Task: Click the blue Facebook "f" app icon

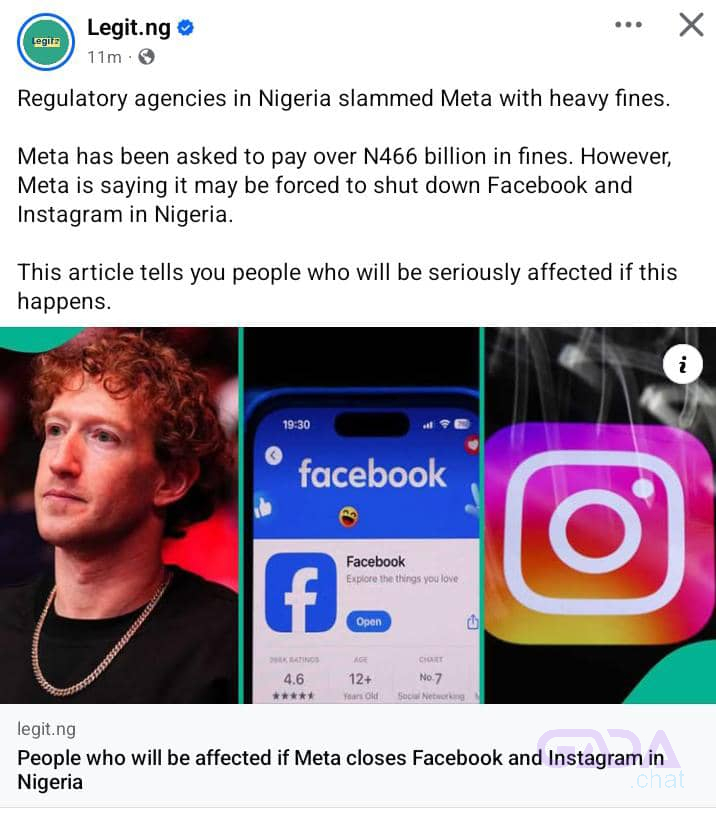Action: pyautogui.click(x=301, y=593)
